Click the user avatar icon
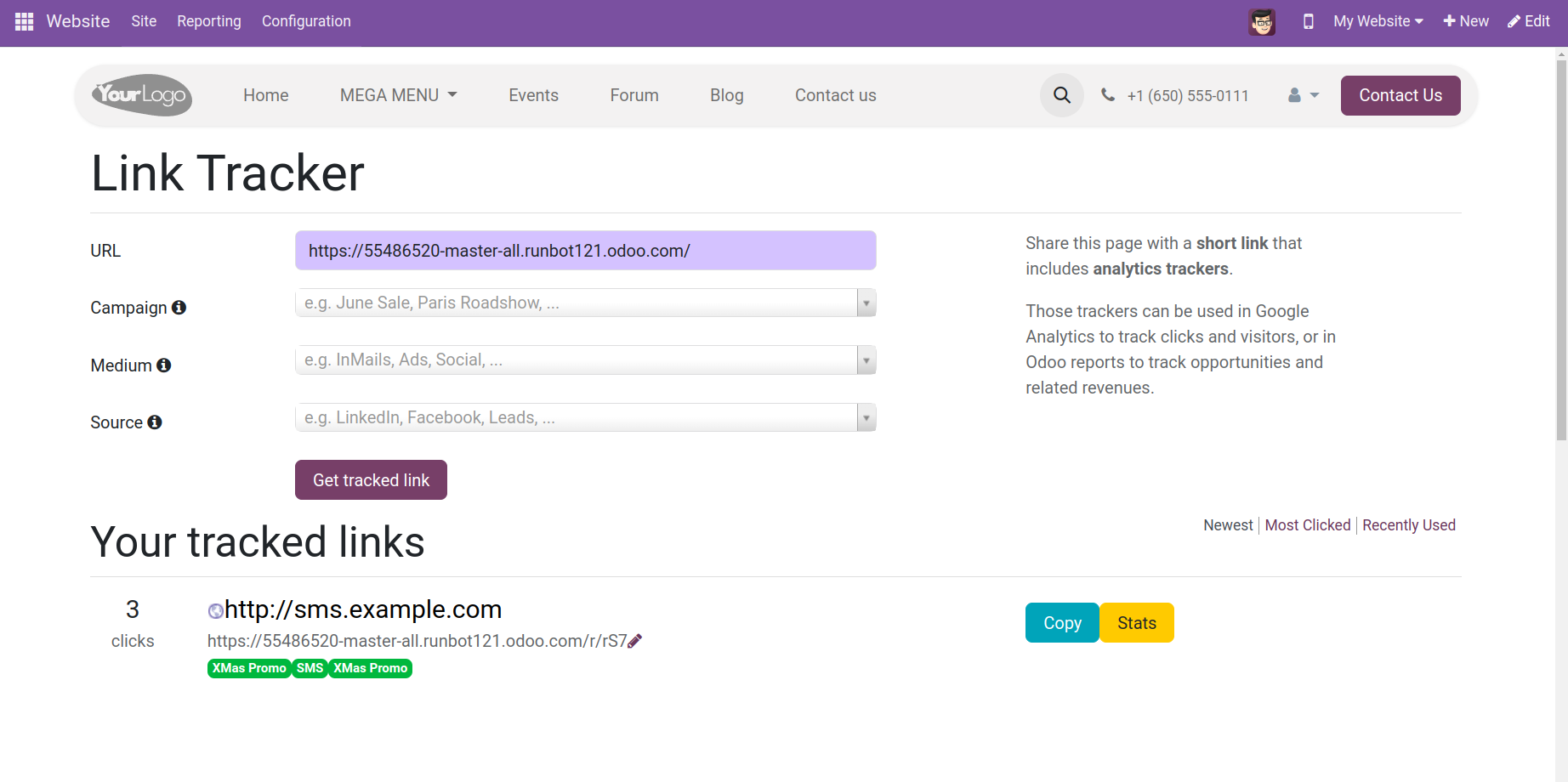 pos(1262,21)
